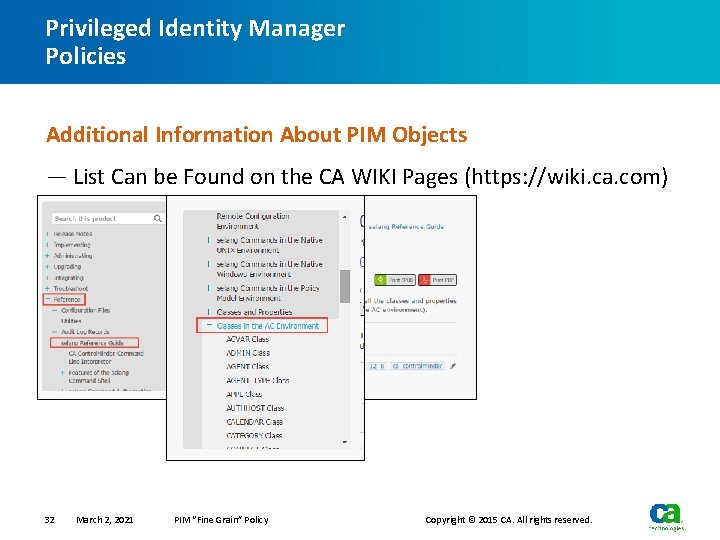This screenshot has width=720, height=540.
Task: Open the Reference section
Action: tap(67, 299)
